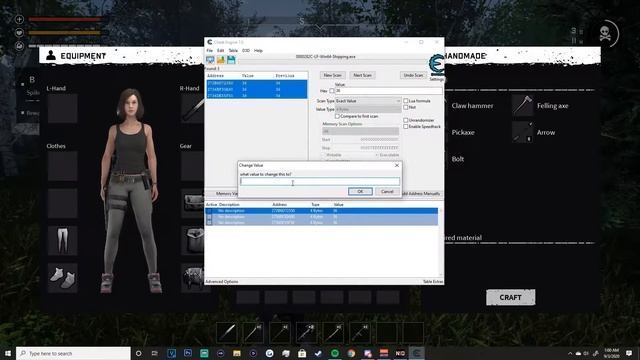
Task: Enable the Unrandomizer checkbox
Action: click(x=406, y=120)
